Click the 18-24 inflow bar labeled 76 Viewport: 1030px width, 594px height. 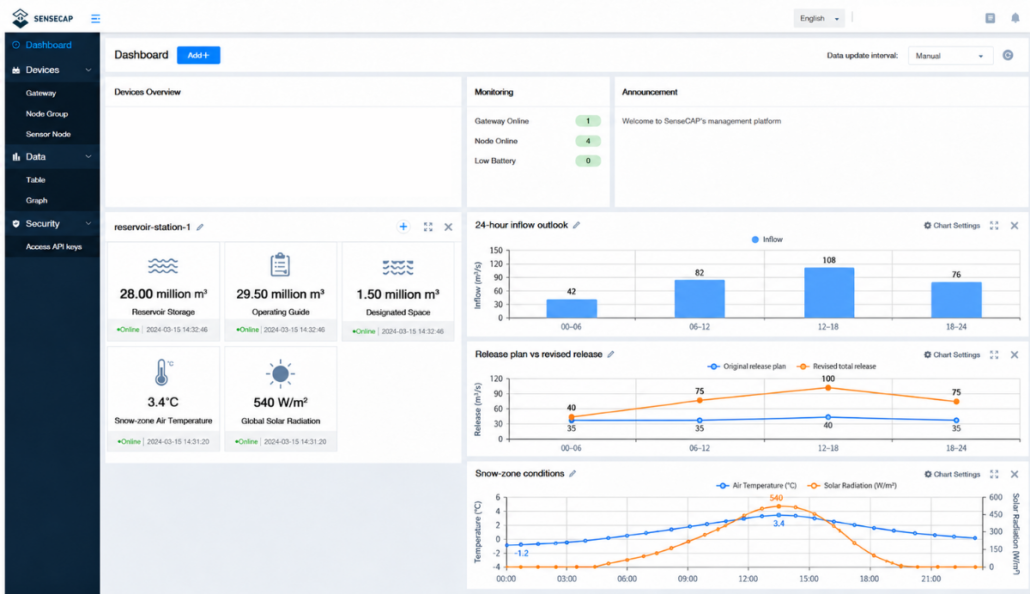(x=956, y=300)
